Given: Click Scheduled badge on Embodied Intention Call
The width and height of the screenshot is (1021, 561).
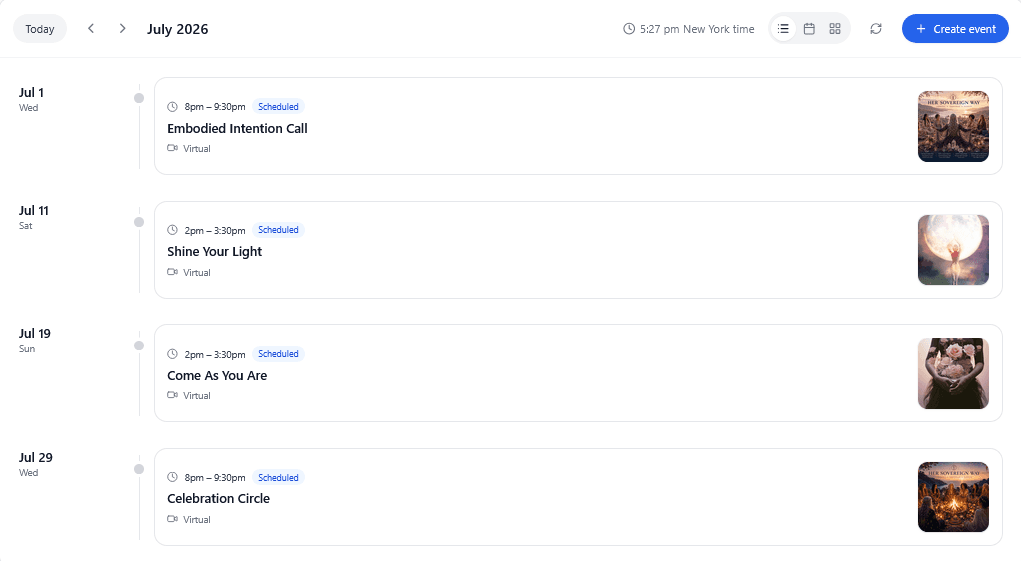Looking at the screenshot, I should tap(278, 107).
